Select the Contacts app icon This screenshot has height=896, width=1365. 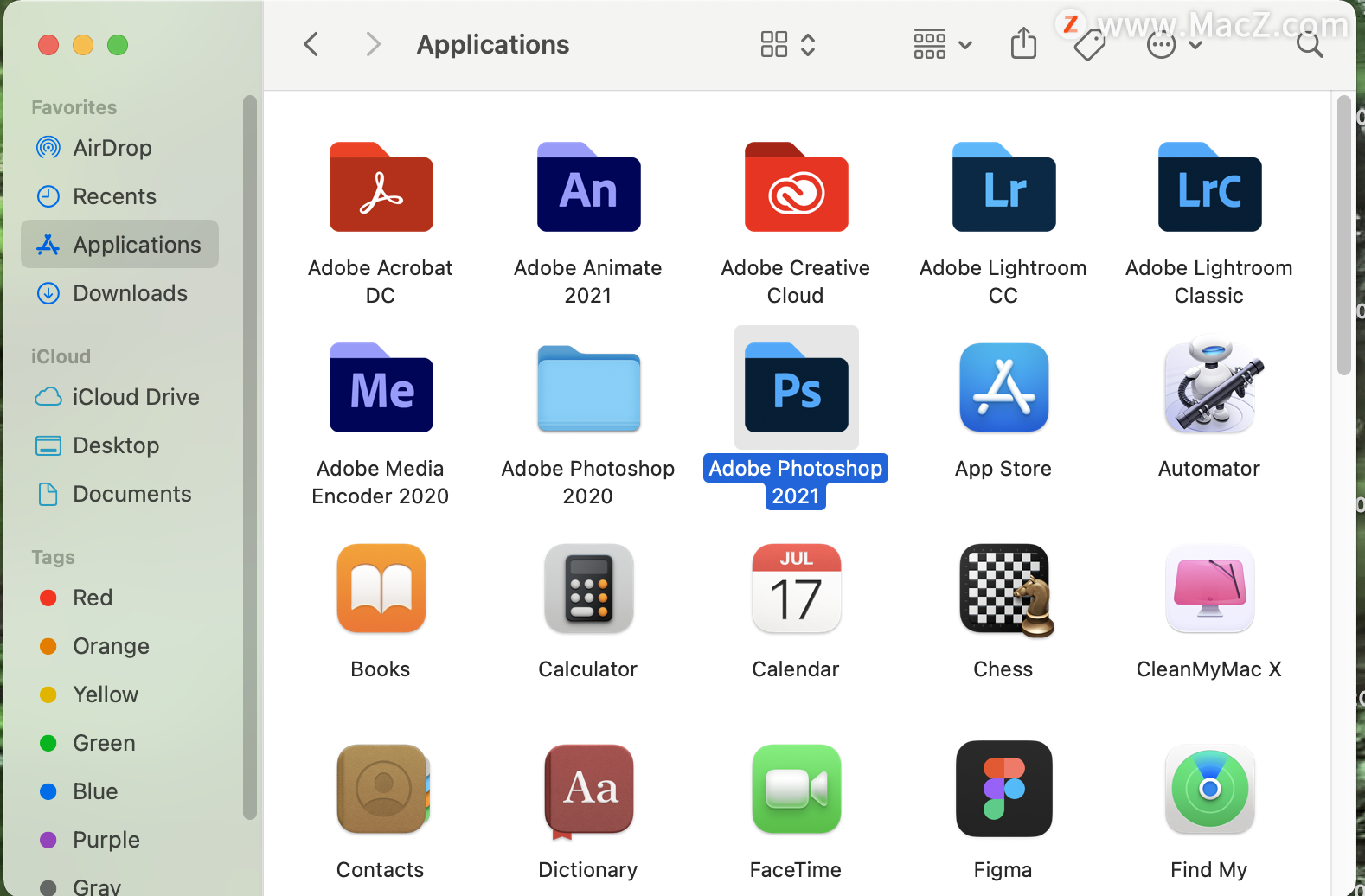point(382,789)
